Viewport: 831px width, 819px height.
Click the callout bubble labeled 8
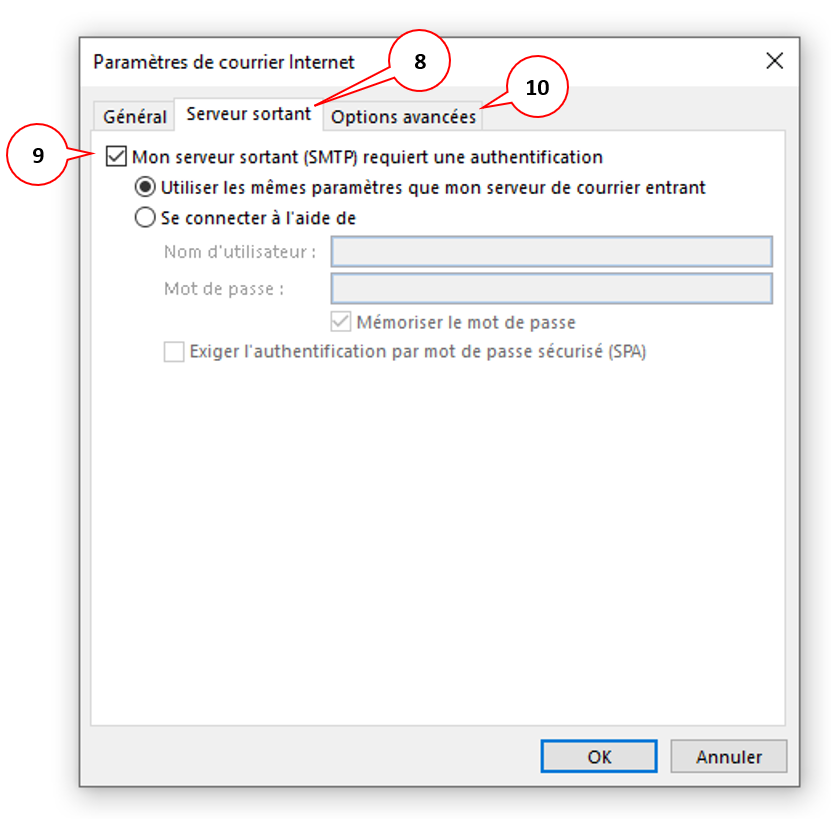pyautogui.click(x=419, y=61)
